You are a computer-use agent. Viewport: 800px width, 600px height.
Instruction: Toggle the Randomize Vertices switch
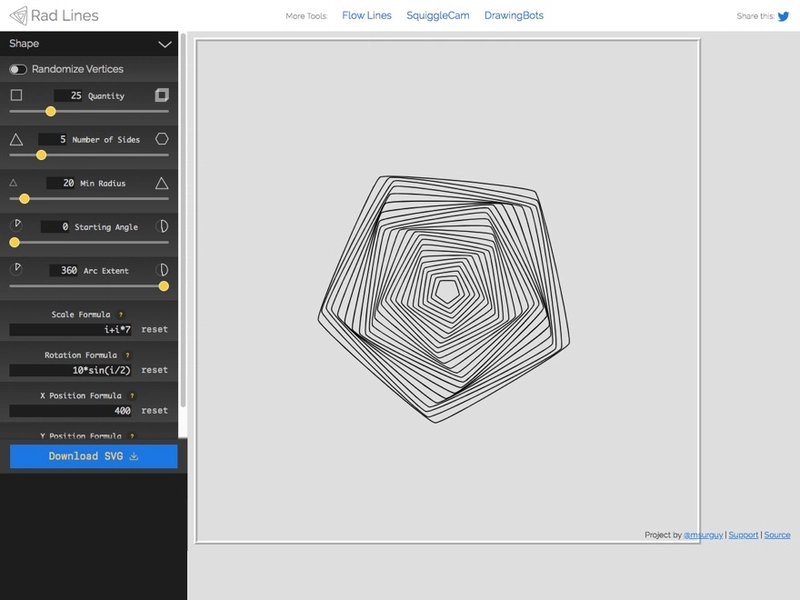pos(18,69)
